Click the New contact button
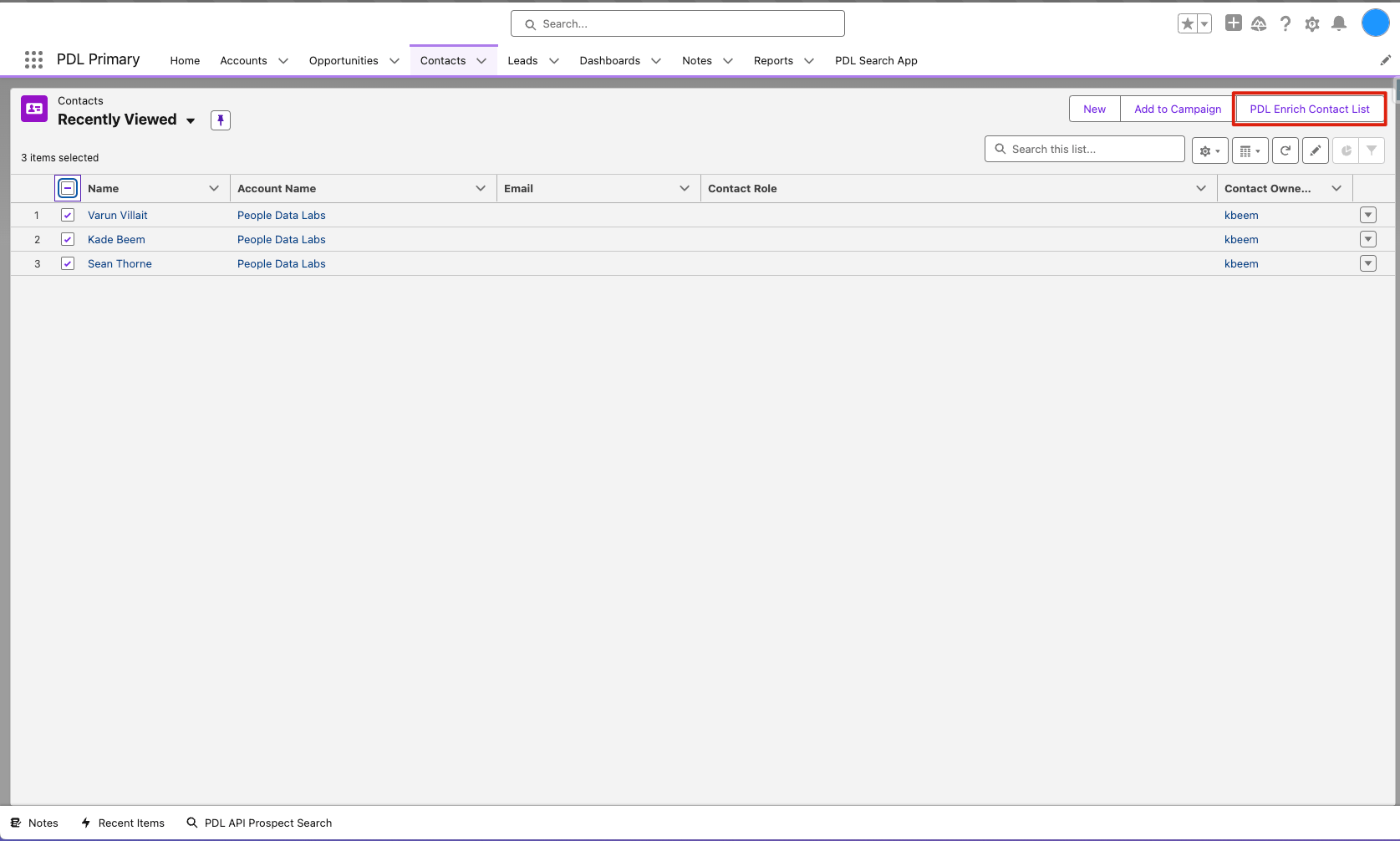Image resolution: width=1400 pixels, height=841 pixels. tap(1095, 110)
